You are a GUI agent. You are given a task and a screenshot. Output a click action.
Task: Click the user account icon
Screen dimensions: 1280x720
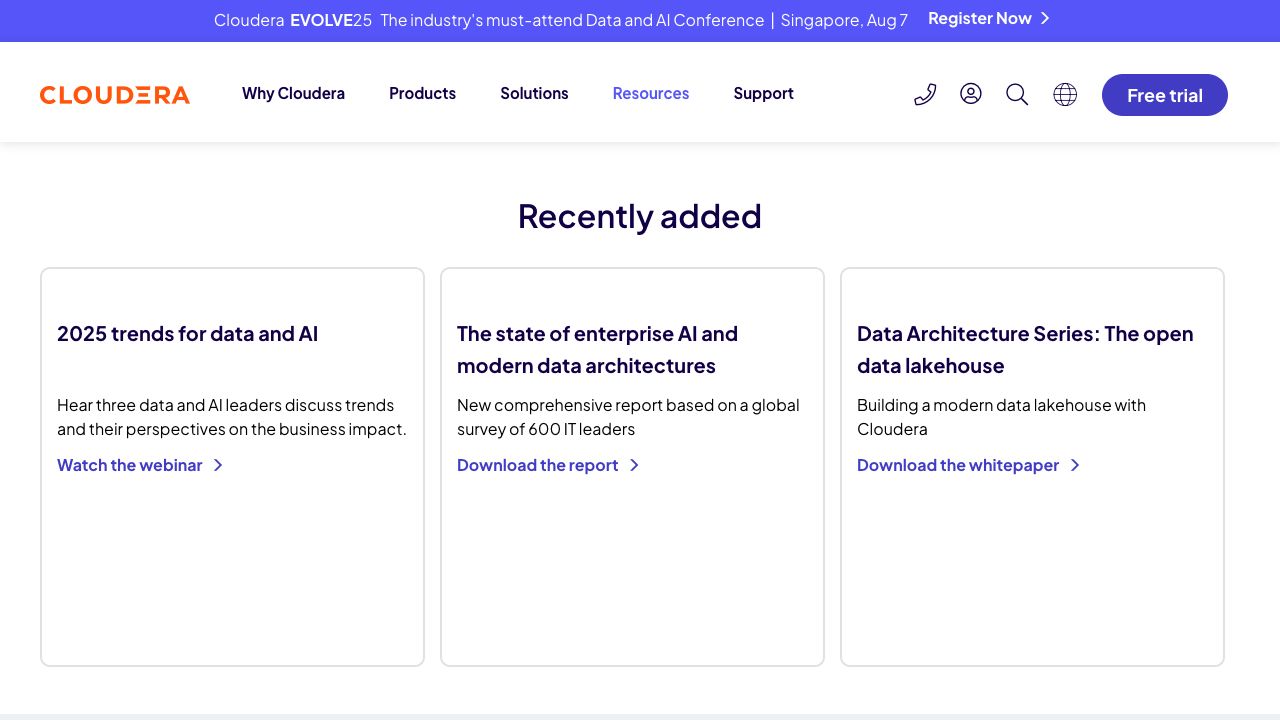(x=970, y=94)
